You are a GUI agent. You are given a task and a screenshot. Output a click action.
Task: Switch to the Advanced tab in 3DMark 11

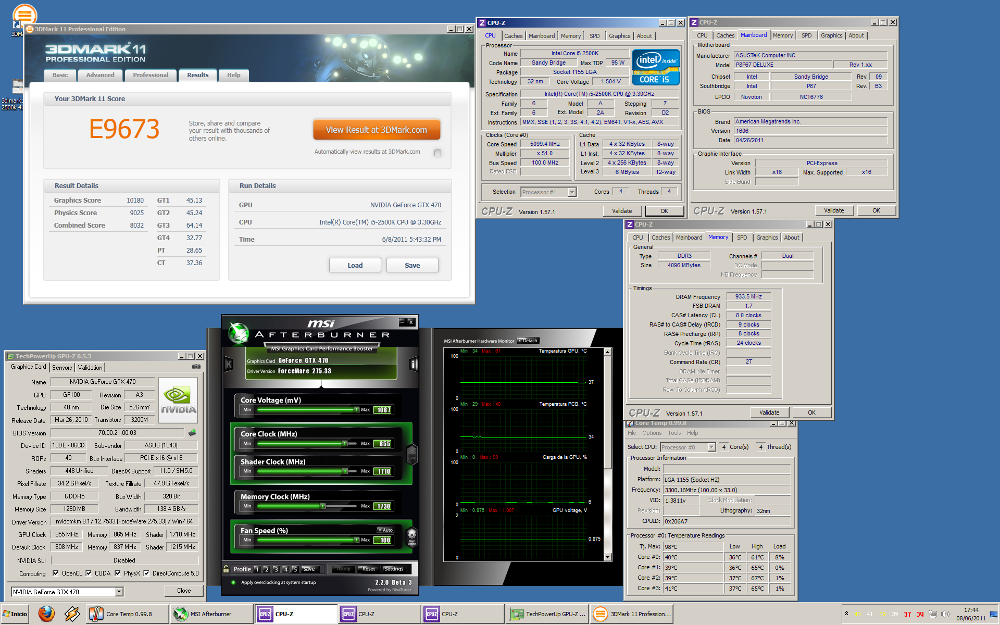tap(100, 75)
